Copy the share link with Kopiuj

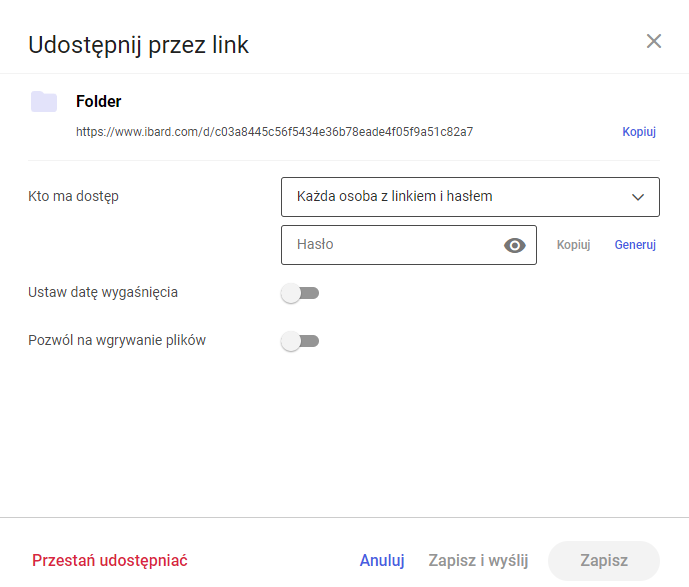click(639, 132)
